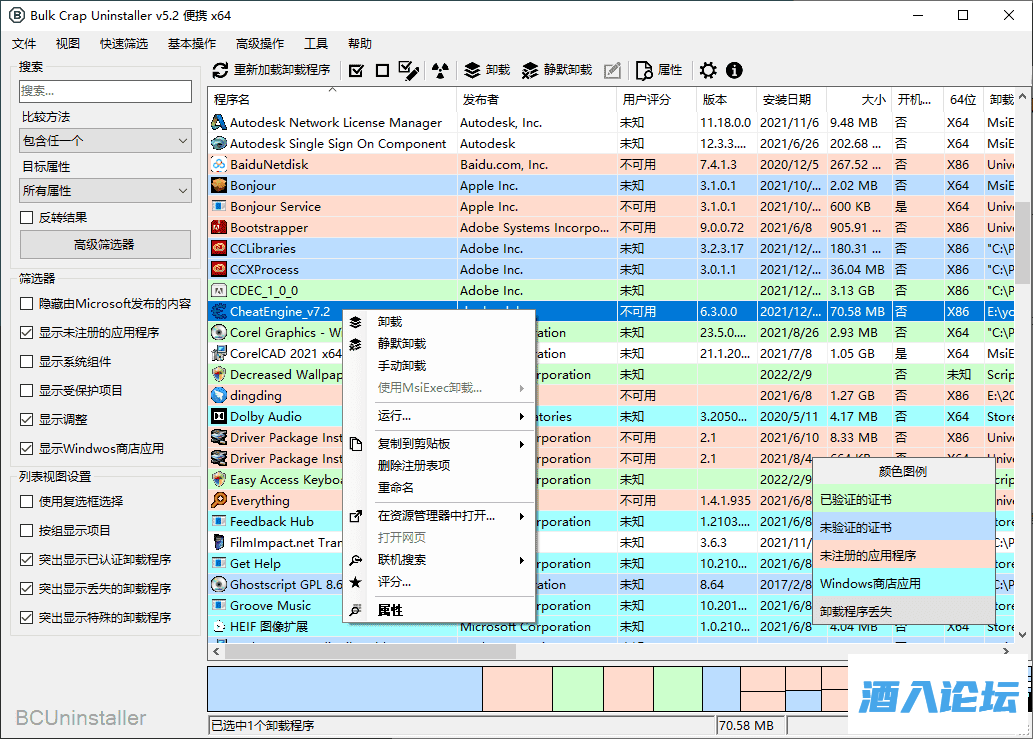Viewport: 1033px width, 739px height.
Task: Open settings via the gear icon
Action: click(708, 70)
